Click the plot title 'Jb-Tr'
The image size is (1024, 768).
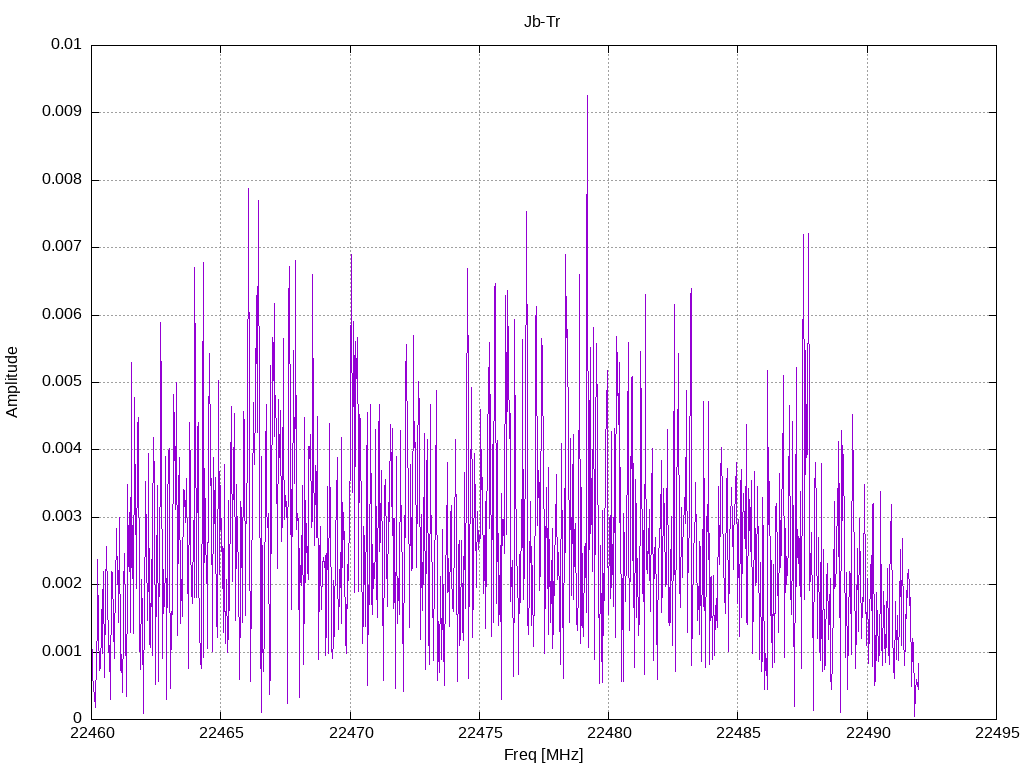tap(542, 22)
